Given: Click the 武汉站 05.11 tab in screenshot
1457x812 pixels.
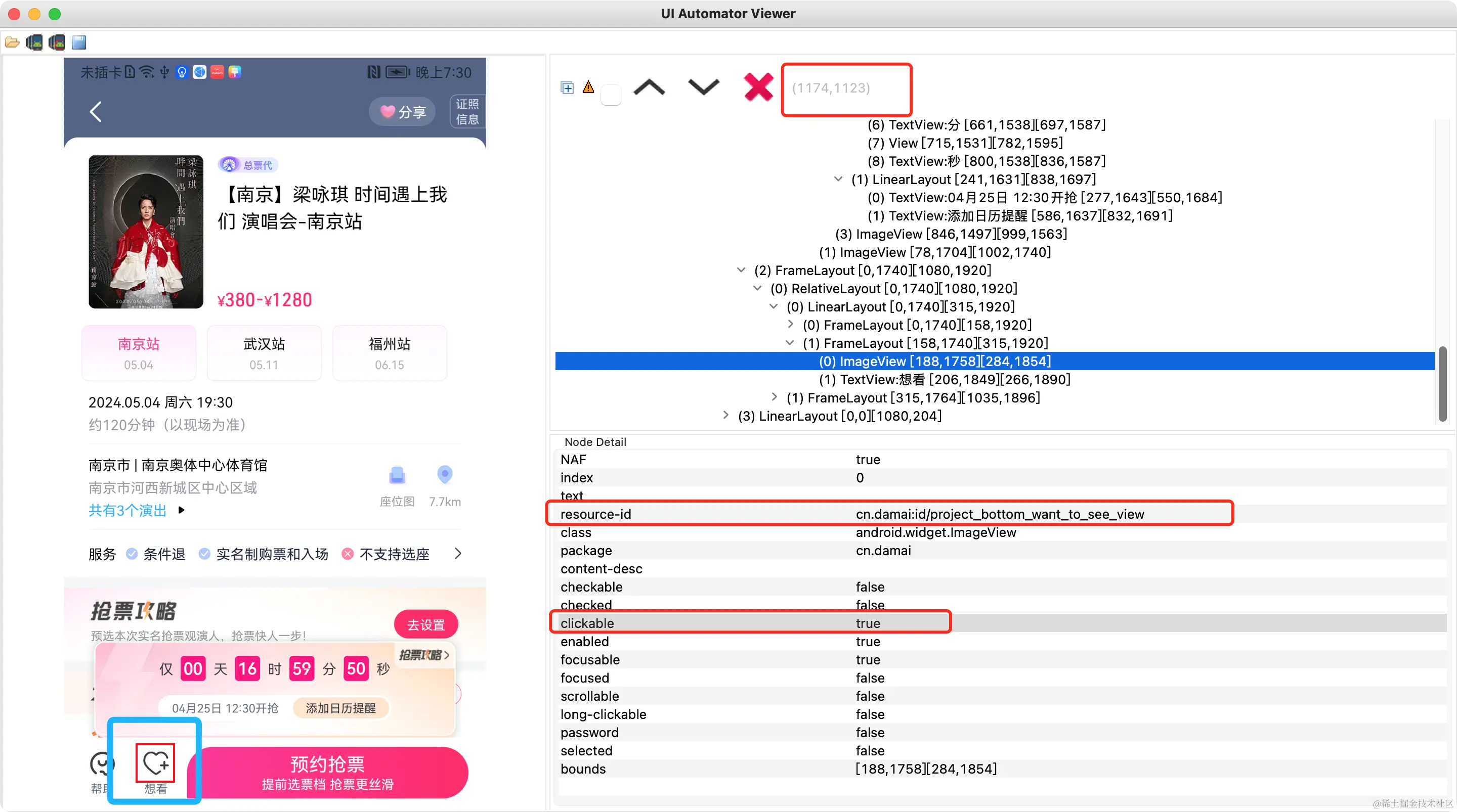Looking at the screenshot, I should click(264, 353).
